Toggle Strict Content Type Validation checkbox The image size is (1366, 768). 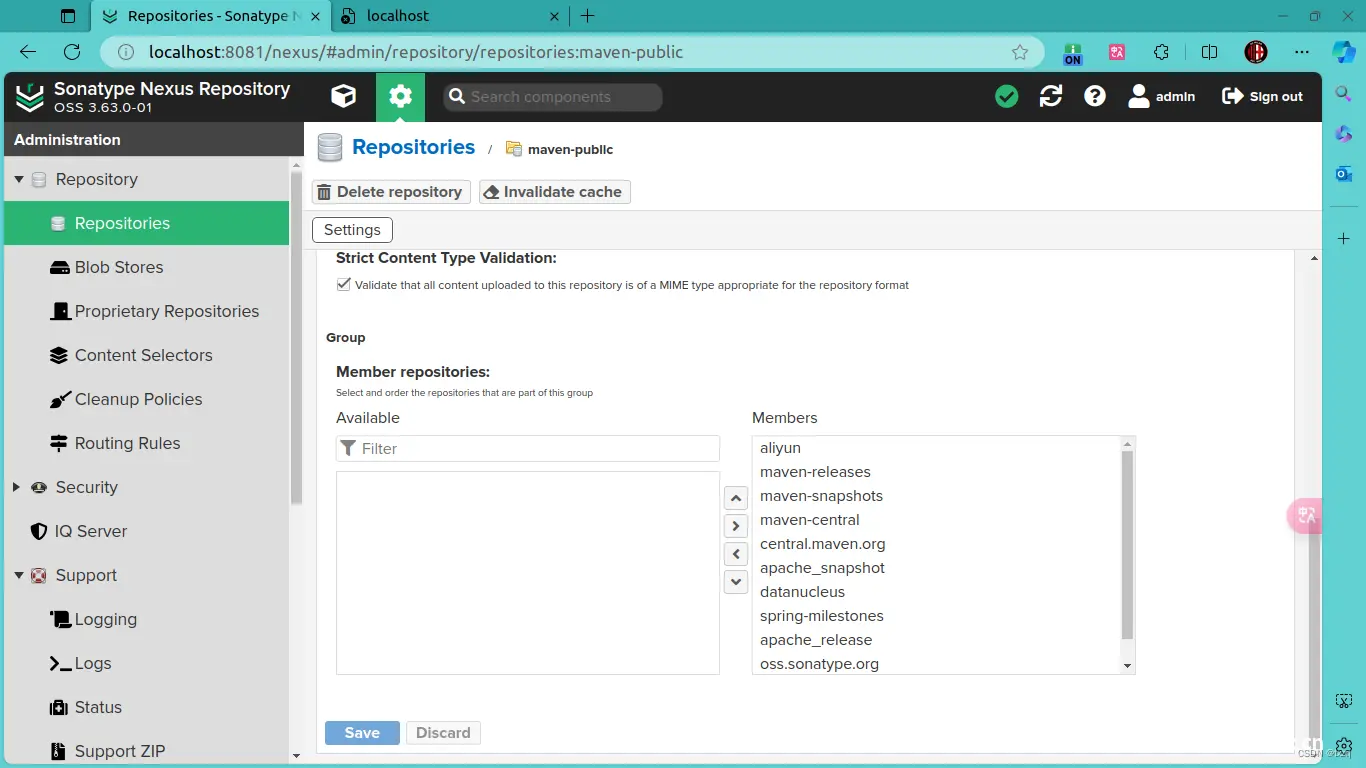344,285
